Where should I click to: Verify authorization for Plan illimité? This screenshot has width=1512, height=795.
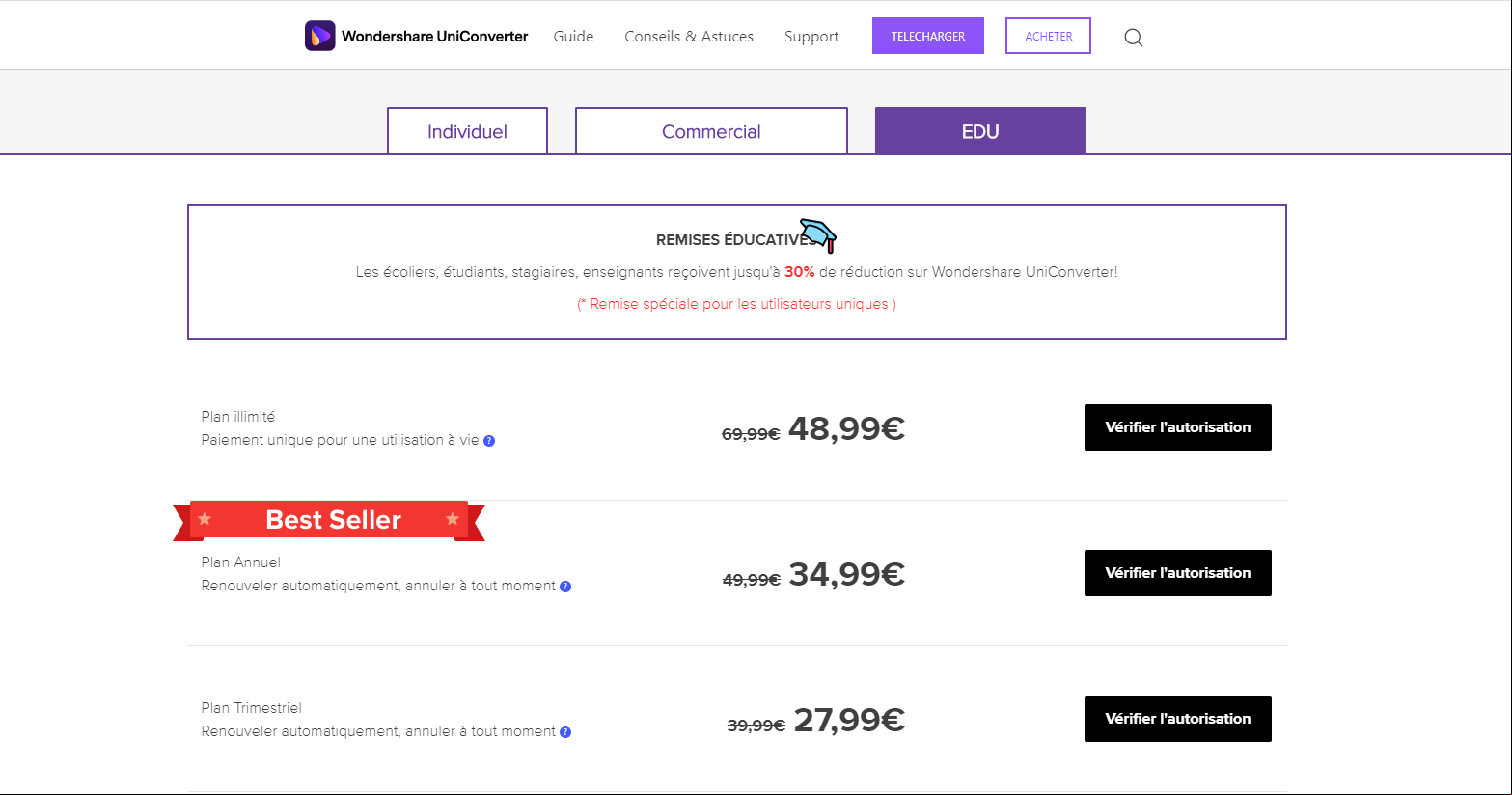click(1178, 427)
